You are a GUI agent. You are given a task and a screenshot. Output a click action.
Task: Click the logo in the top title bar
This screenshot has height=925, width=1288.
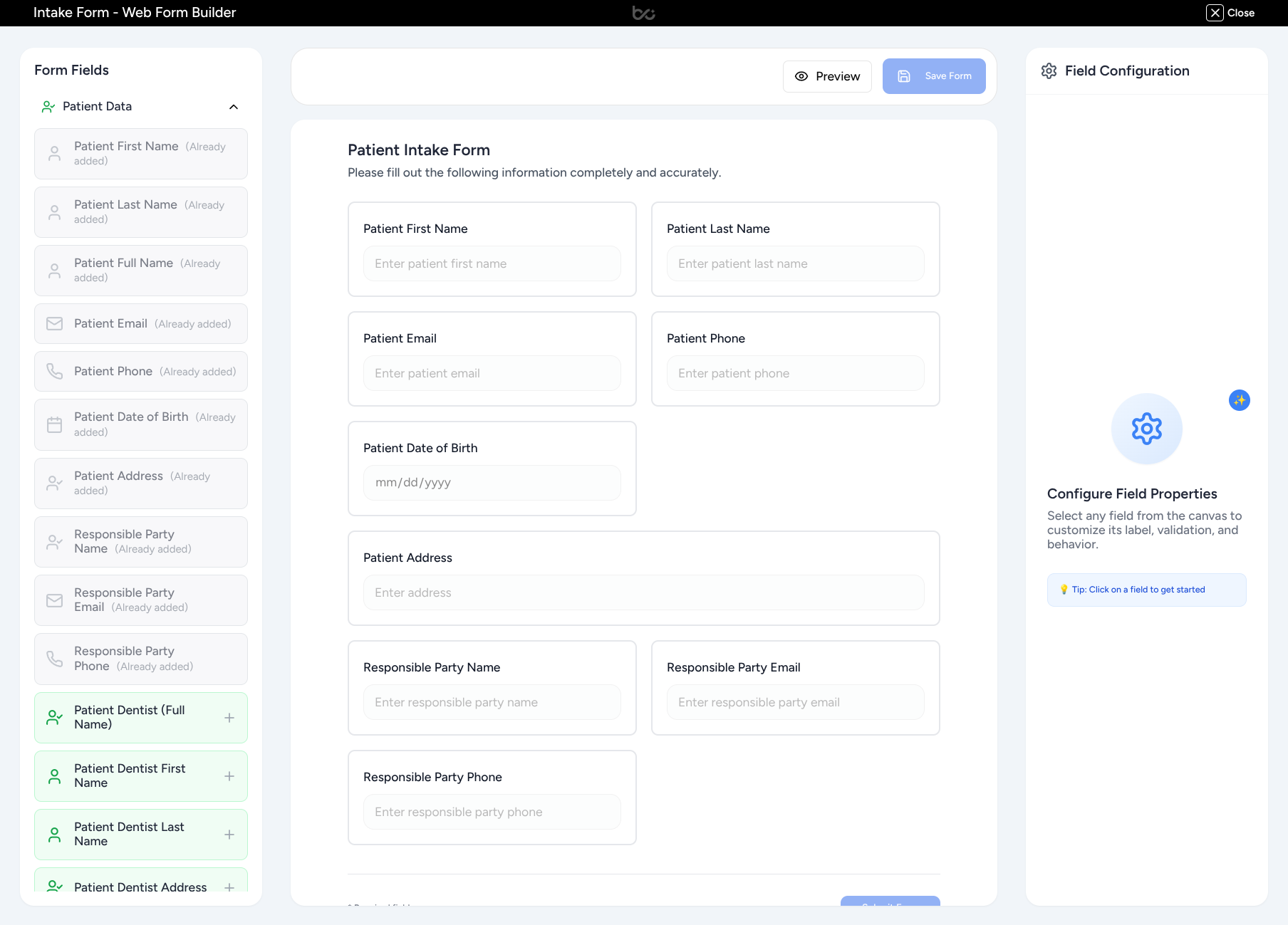point(643,12)
